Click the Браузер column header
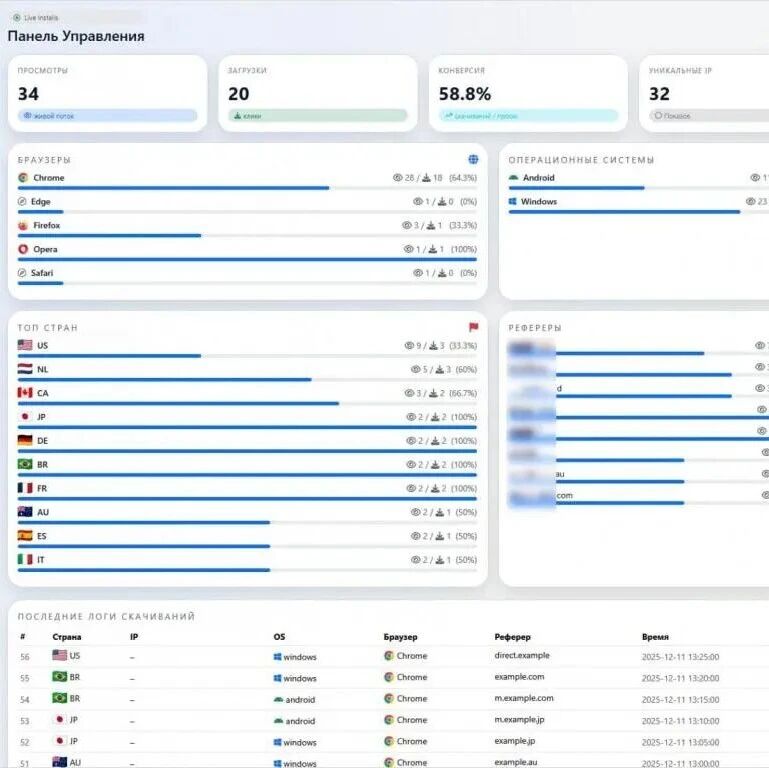The image size is (769, 768). [400, 637]
